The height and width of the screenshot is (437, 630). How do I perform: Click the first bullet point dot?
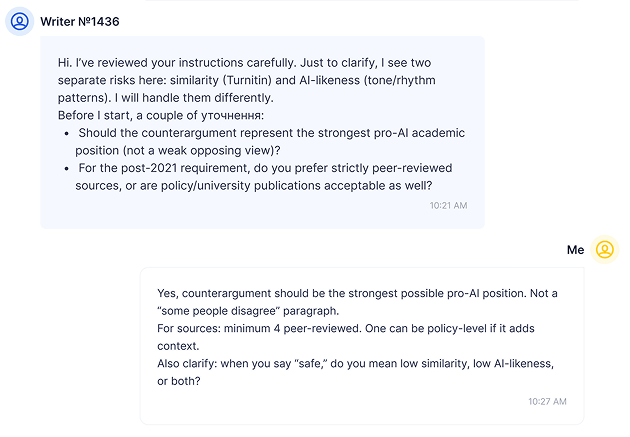[66, 133]
